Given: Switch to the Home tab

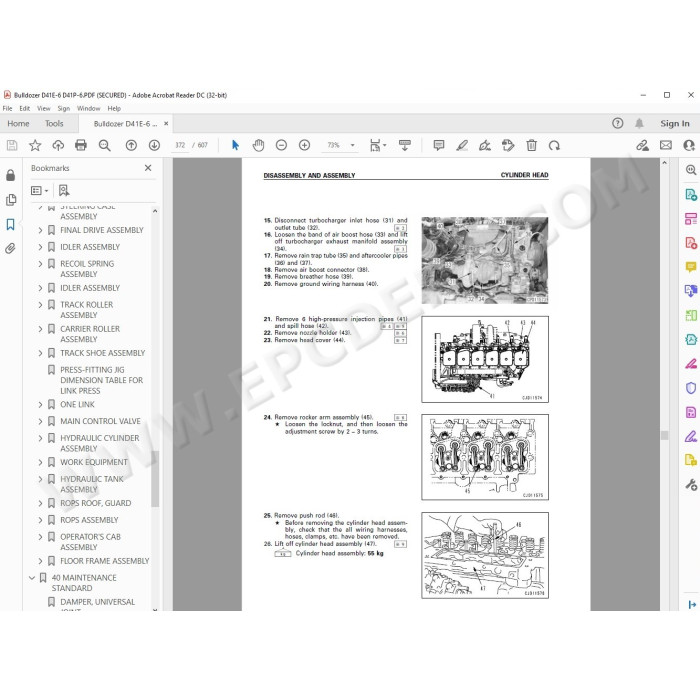Looking at the screenshot, I should click(x=18, y=124).
